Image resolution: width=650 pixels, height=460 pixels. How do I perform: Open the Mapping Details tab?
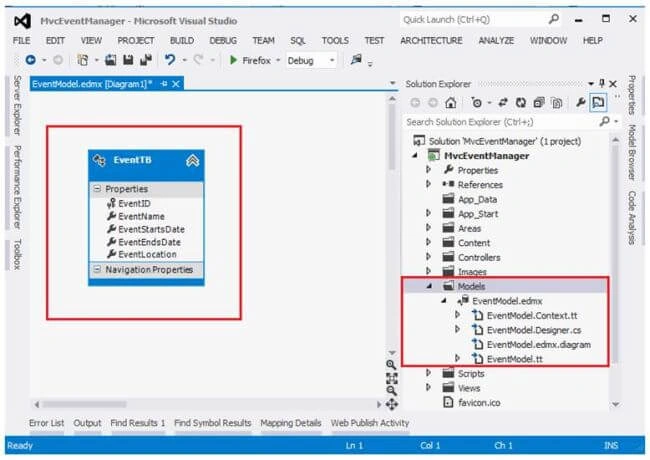pyautogui.click(x=291, y=423)
